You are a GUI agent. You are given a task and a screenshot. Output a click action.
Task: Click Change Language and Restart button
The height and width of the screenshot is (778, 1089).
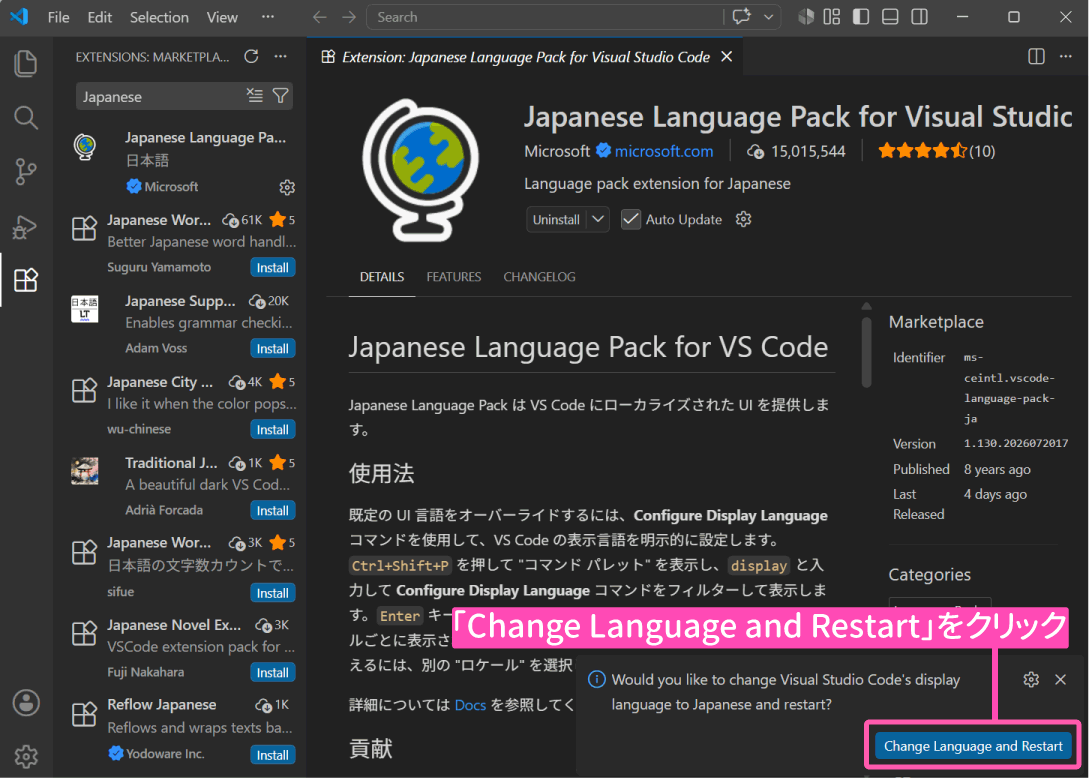point(973,747)
